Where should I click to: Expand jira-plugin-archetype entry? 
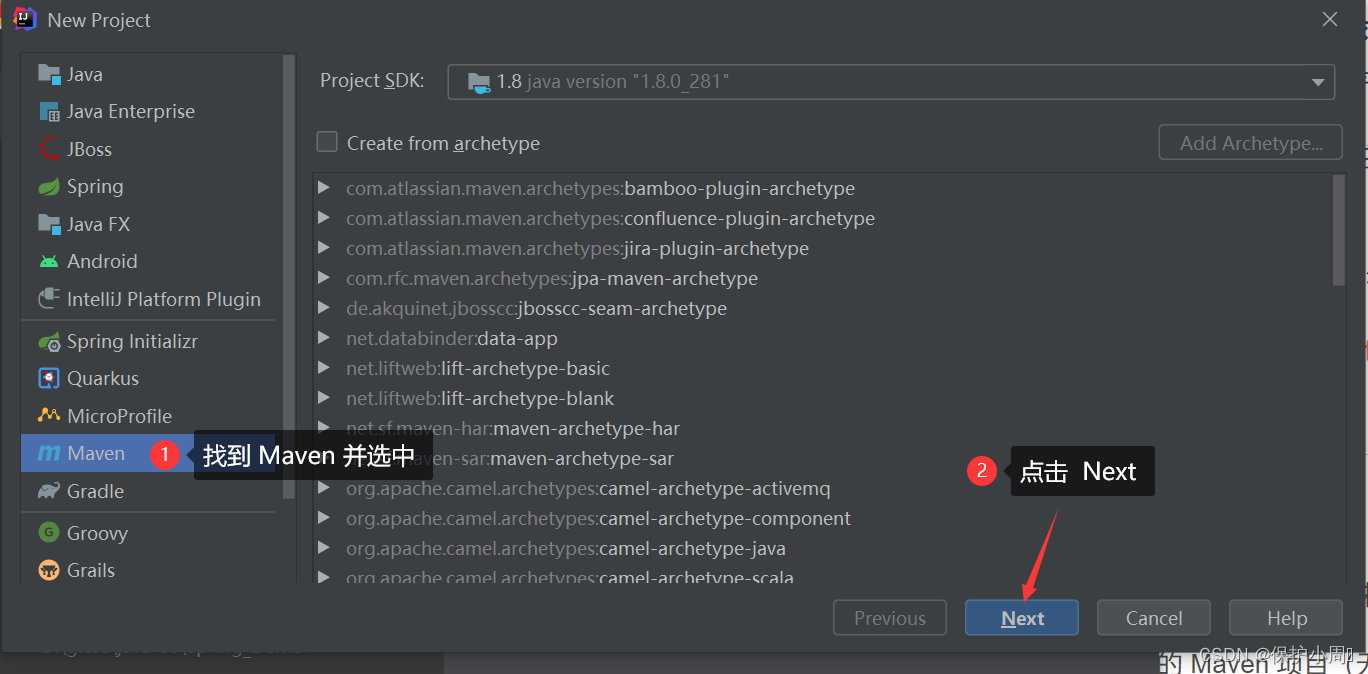(x=323, y=248)
